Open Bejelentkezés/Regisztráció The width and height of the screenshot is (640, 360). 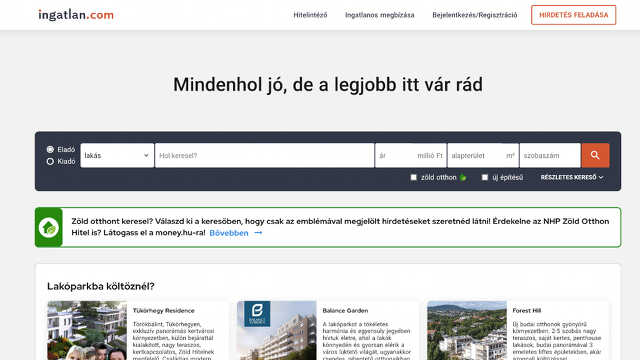tap(475, 15)
